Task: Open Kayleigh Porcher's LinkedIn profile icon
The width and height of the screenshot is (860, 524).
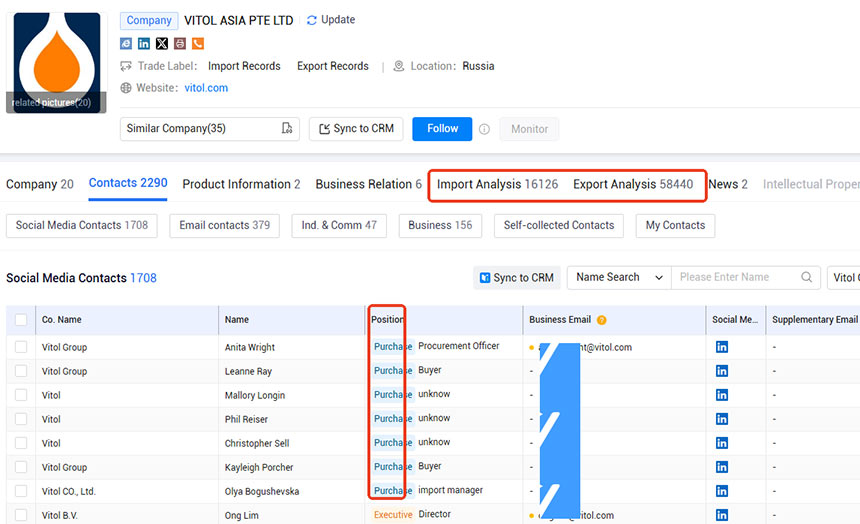Action: [x=722, y=467]
